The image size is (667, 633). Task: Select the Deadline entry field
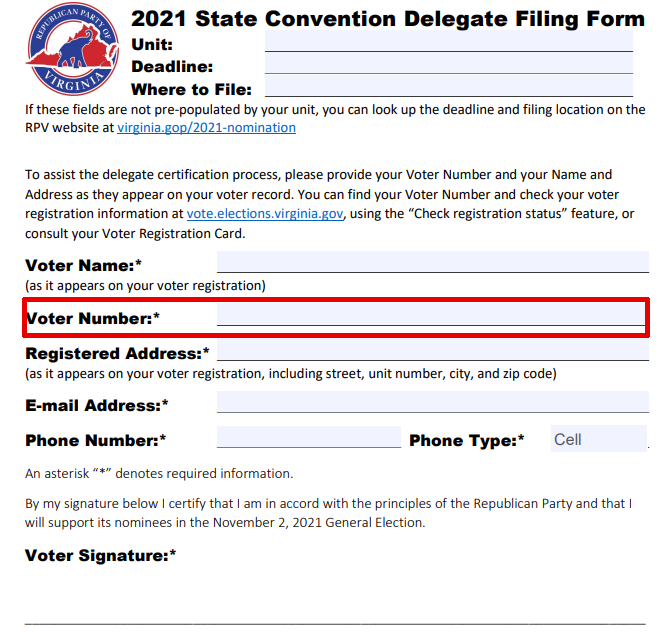pos(448,64)
